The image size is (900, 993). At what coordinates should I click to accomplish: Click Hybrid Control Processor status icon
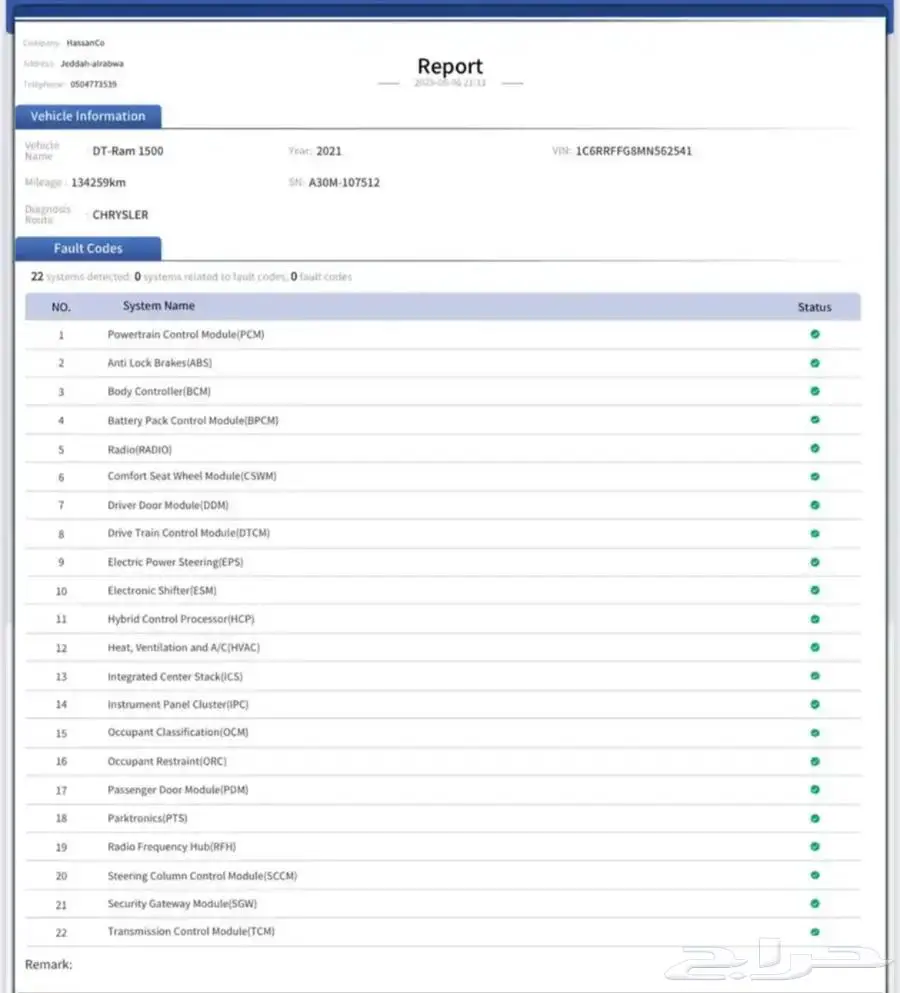[x=814, y=619]
